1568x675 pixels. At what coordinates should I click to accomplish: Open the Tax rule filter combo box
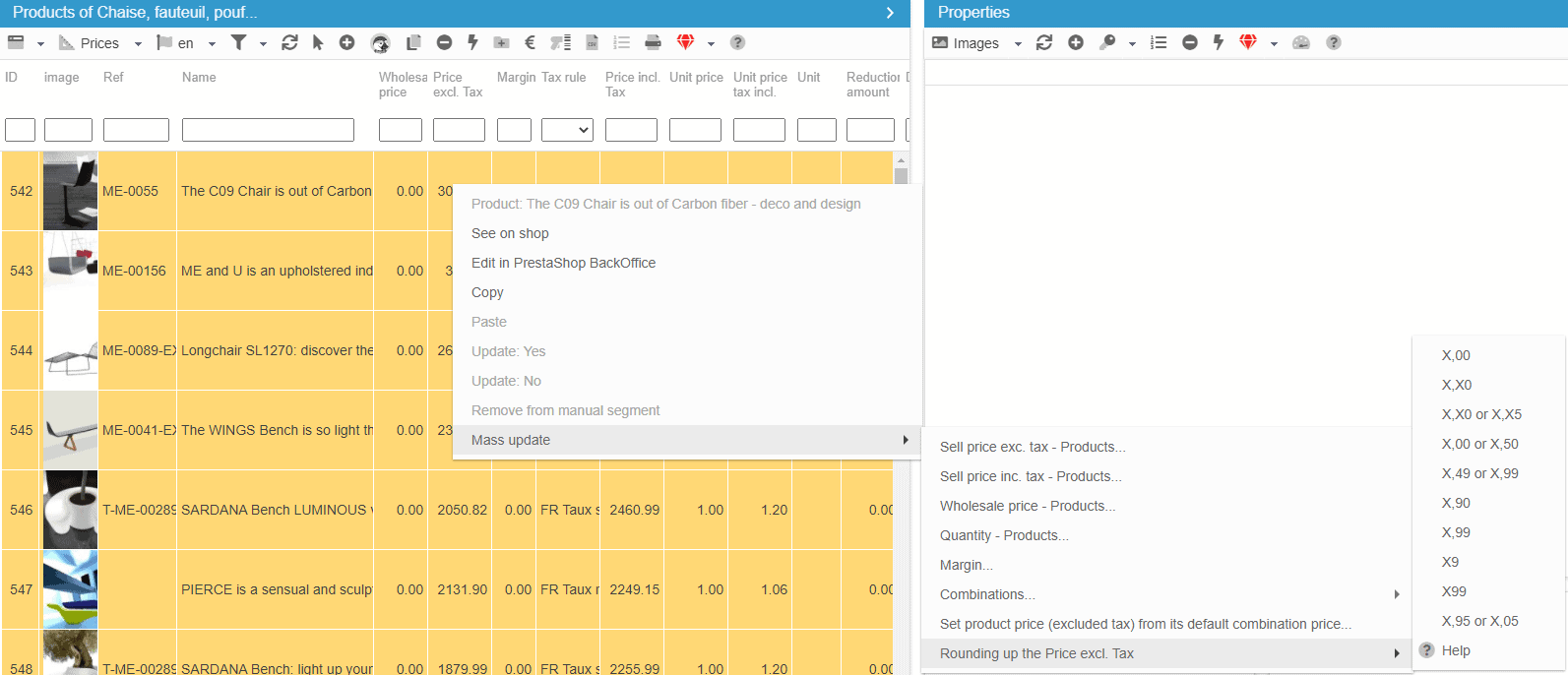567,130
